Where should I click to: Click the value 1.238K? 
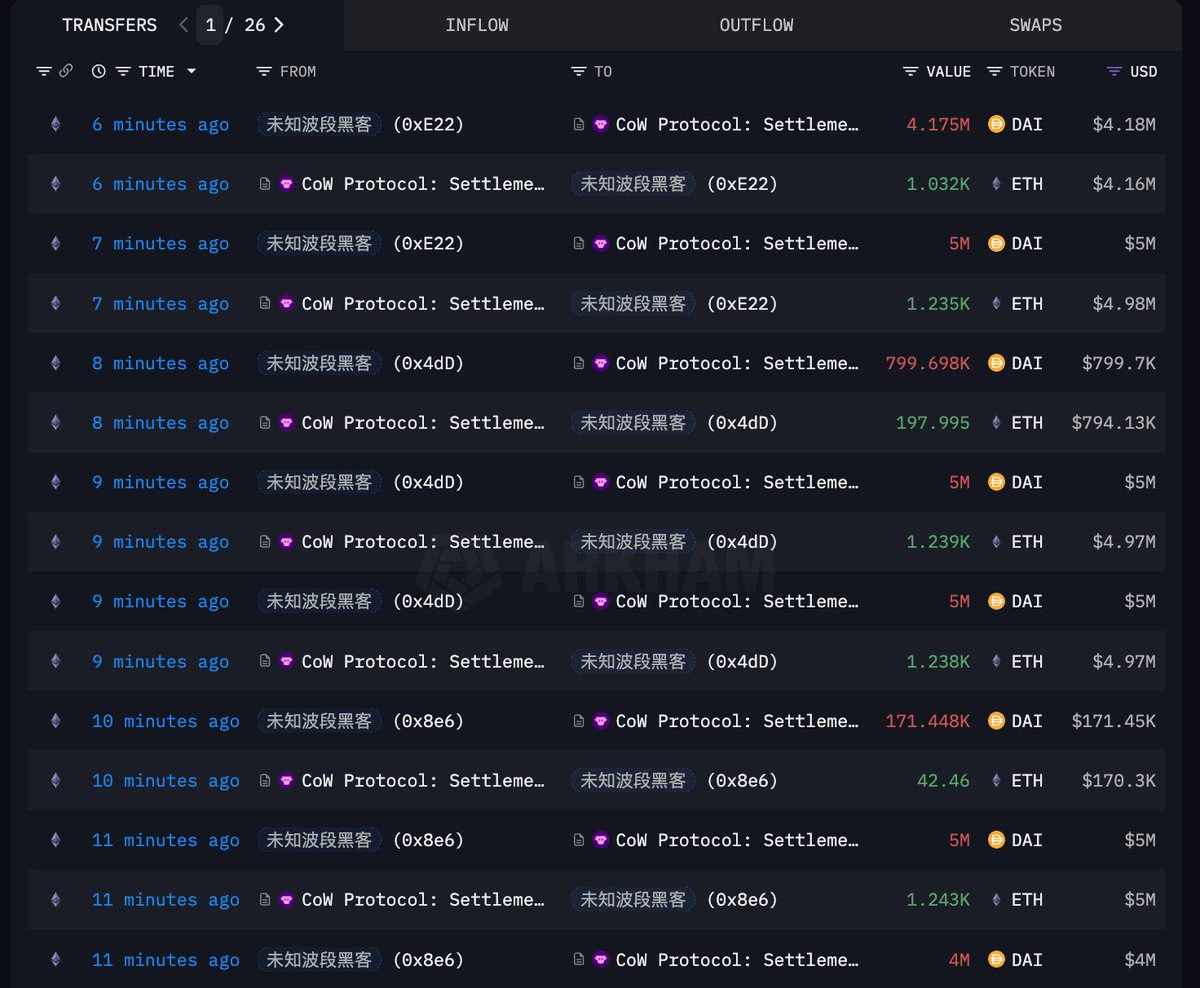click(x=938, y=661)
